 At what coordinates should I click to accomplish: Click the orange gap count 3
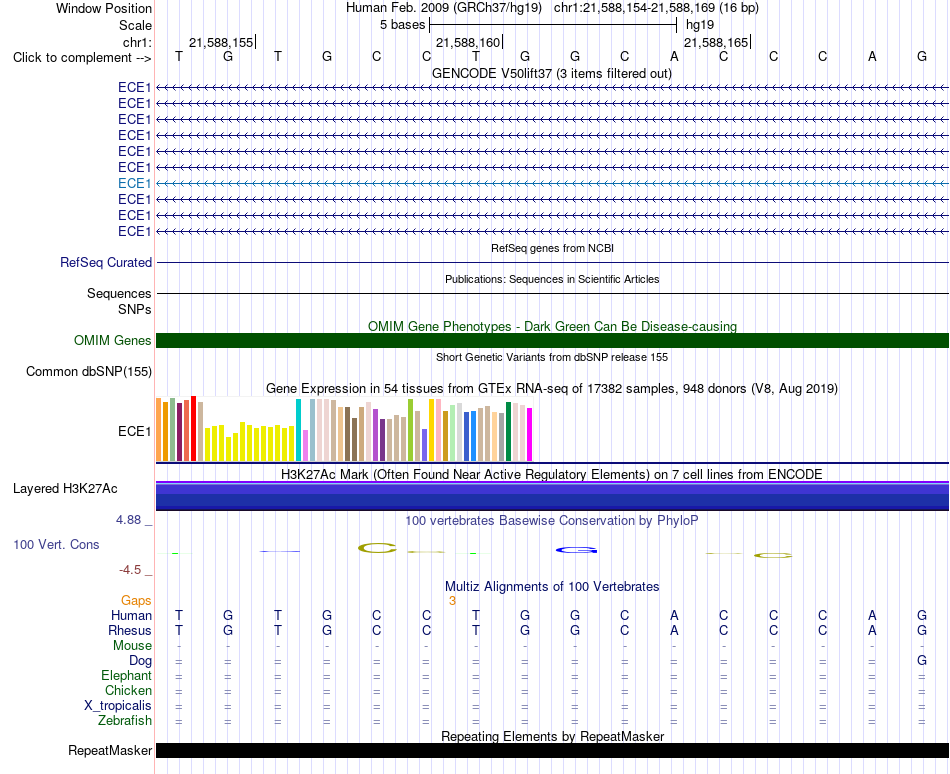pyautogui.click(x=452, y=601)
